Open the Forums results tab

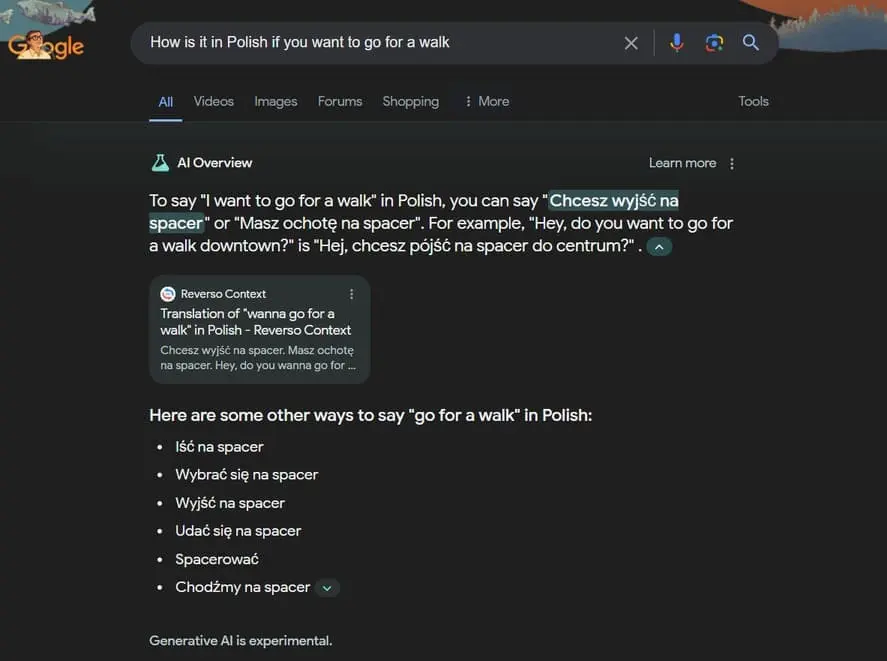[x=340, y=101]
